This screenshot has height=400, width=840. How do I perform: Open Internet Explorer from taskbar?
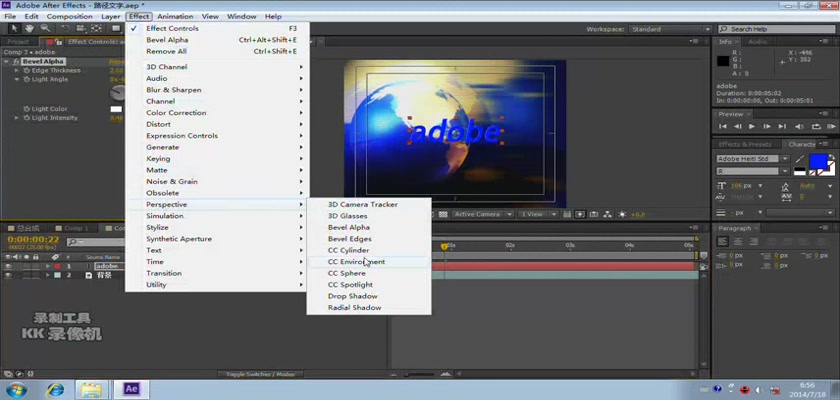[55, 389]
